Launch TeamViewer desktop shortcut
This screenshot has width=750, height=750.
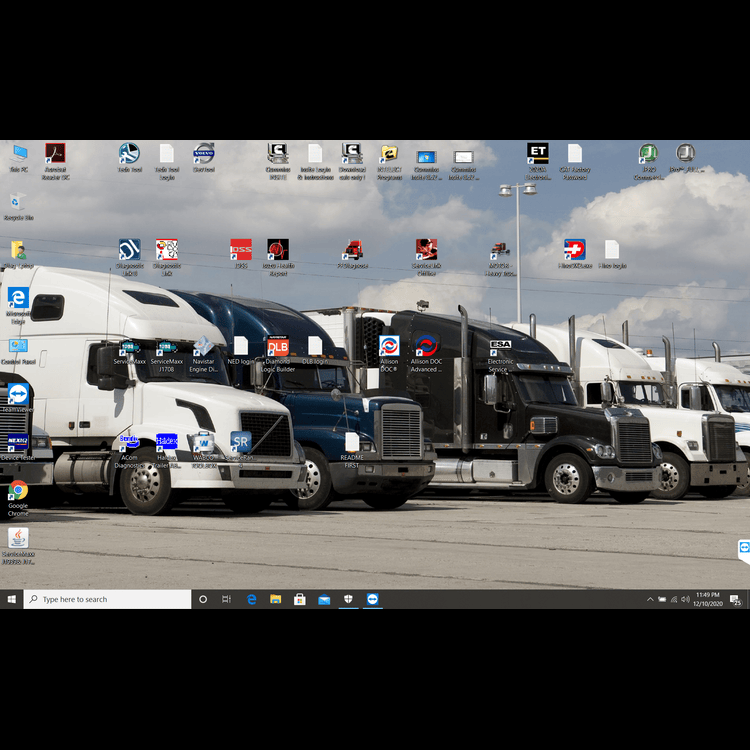tap(18, 398)
